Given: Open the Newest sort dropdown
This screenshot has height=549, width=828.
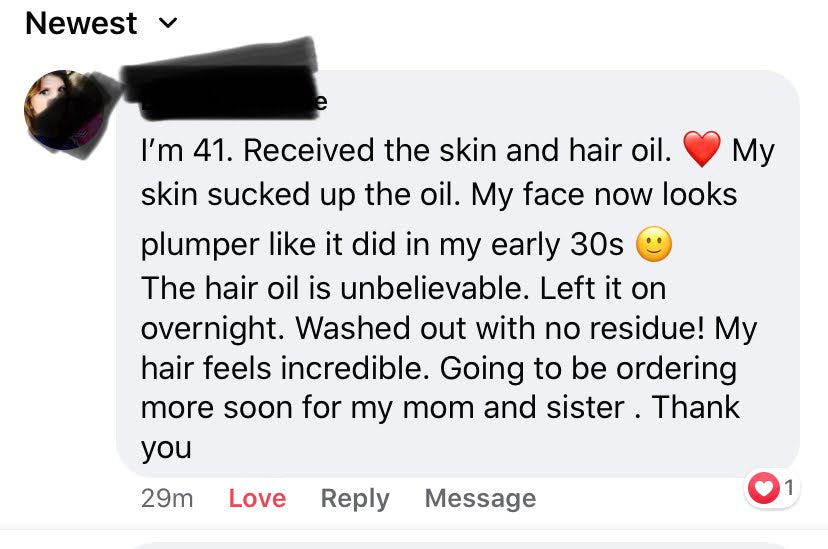Looking at the screenshot, I should coord(101,23).
